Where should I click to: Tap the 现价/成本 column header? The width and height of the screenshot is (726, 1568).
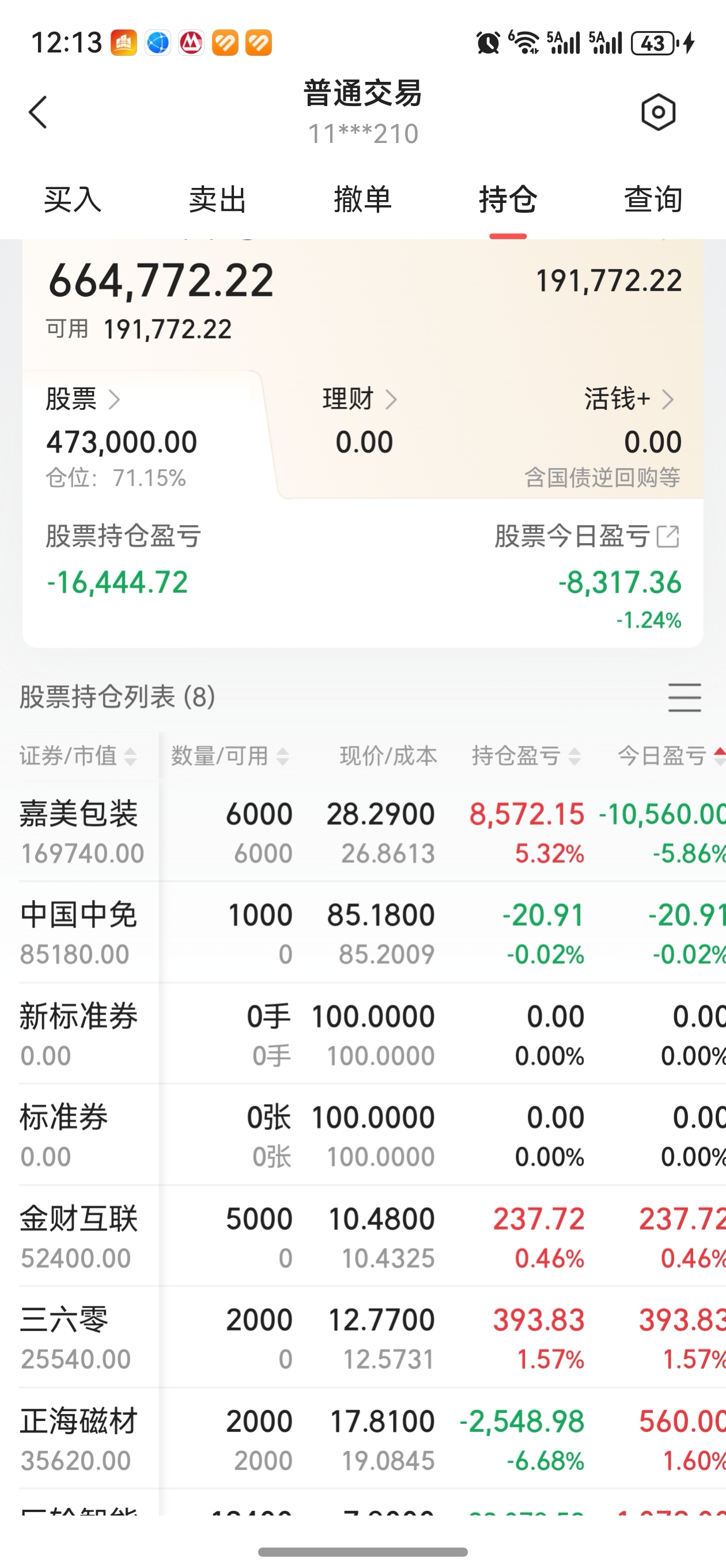388,756
